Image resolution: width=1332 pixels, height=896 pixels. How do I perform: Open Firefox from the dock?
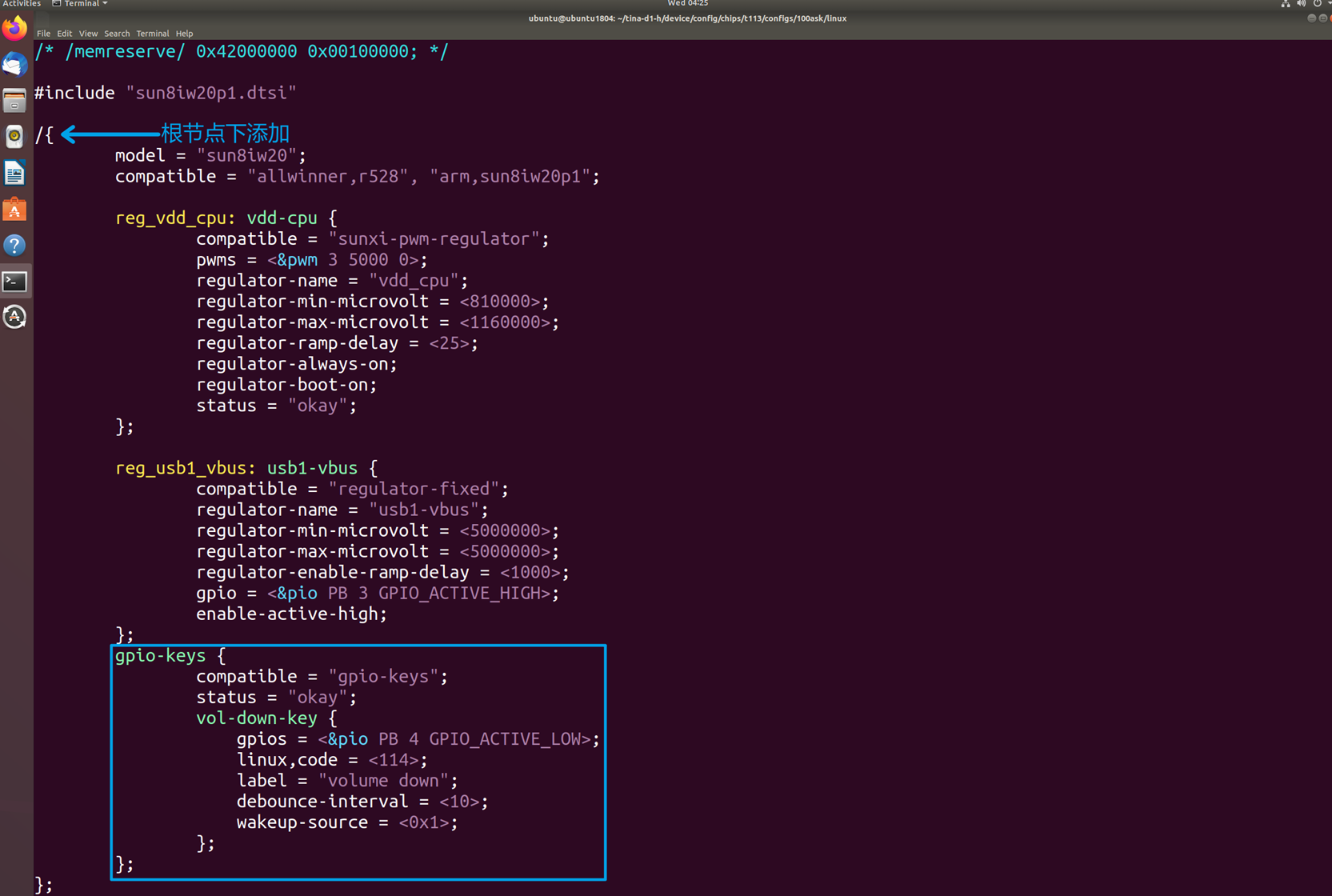(14, 30)
